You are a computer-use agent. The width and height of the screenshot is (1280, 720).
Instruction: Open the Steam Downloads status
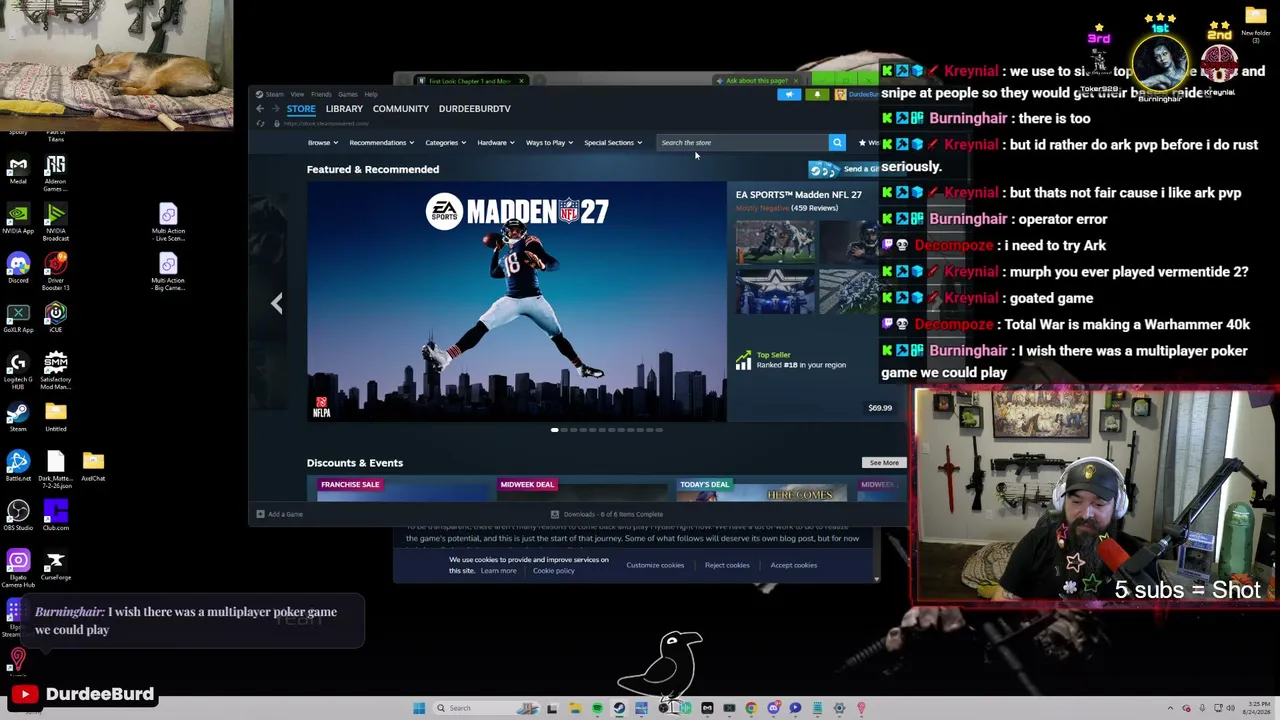point(607,514)
